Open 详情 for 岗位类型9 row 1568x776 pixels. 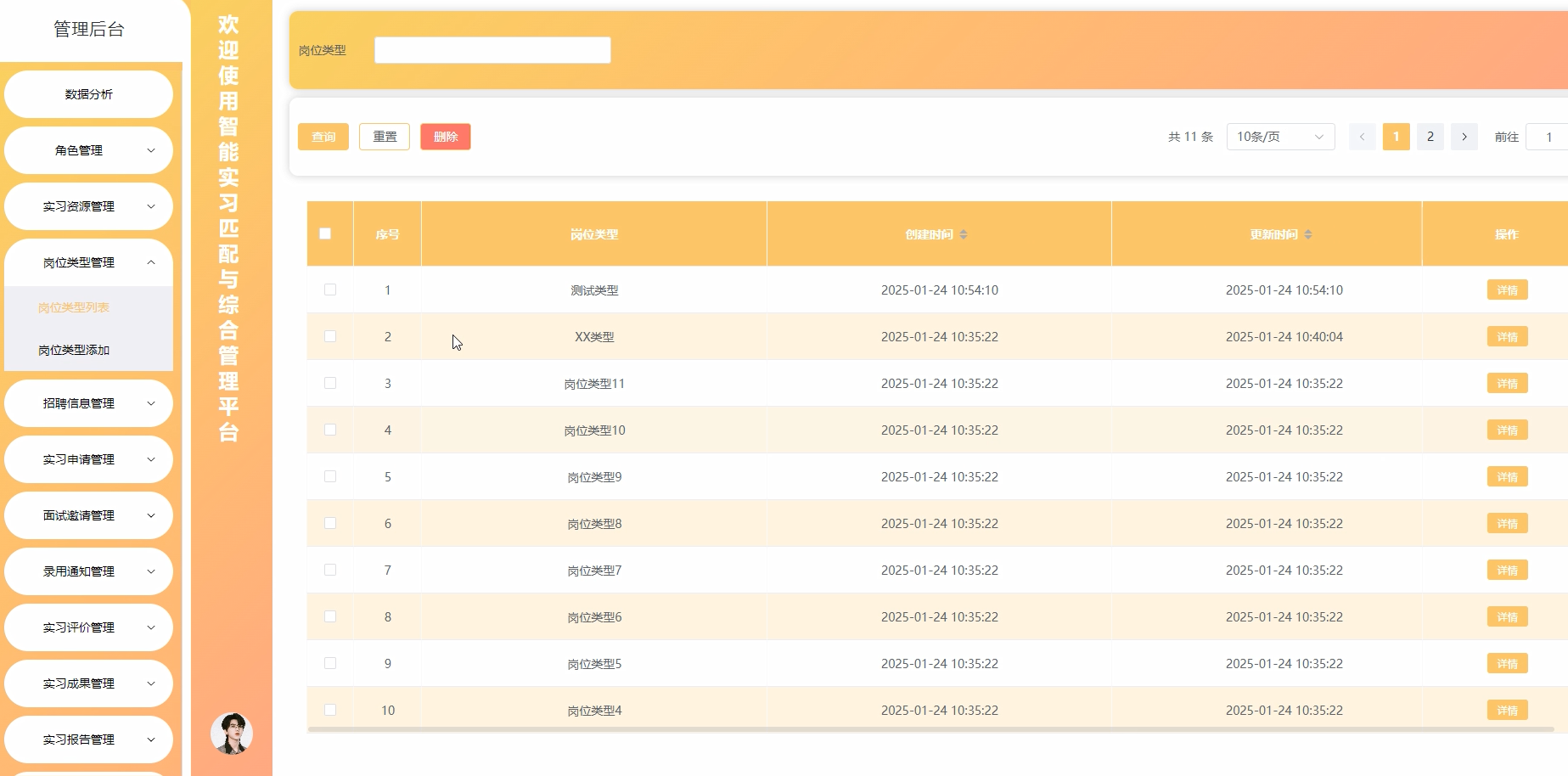[1508, 476]
